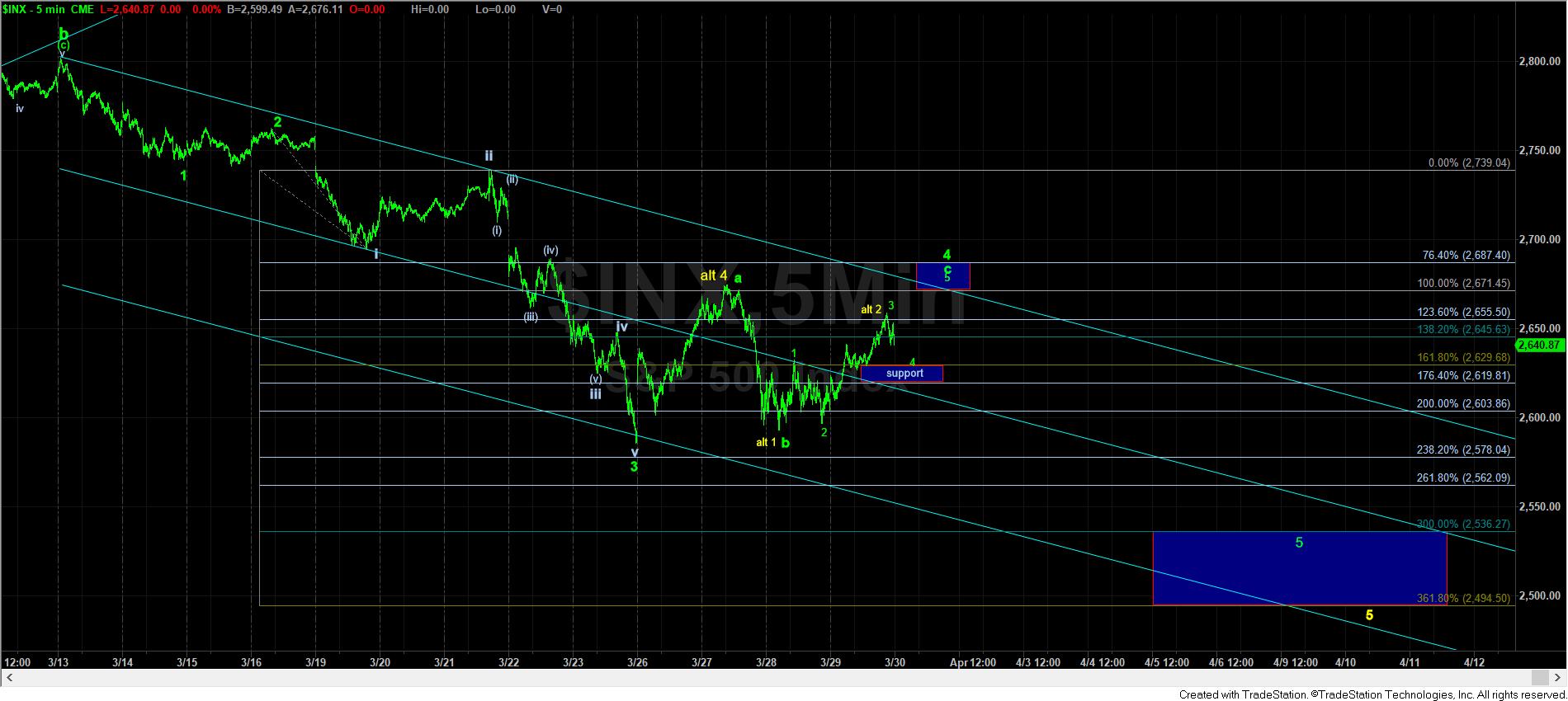This screenshot has width=1568, height=701.
Task: Click the 2,550.00 price axis label
Action: tap(1539, 506)
